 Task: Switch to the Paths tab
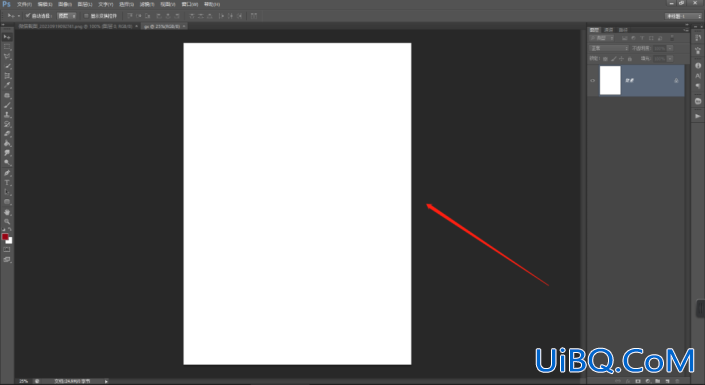click(623, 30)
